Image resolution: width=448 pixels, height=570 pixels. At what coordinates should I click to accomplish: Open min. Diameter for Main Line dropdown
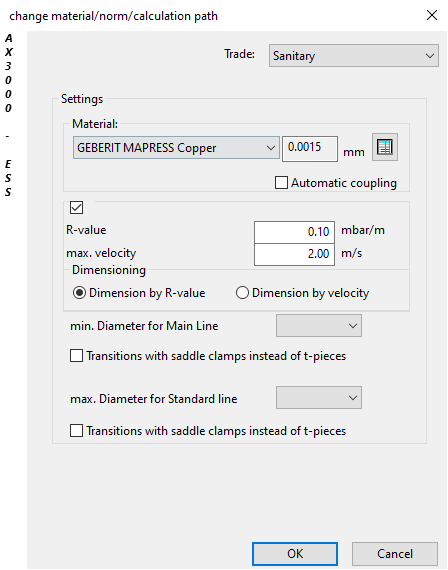tap(319, 326)
